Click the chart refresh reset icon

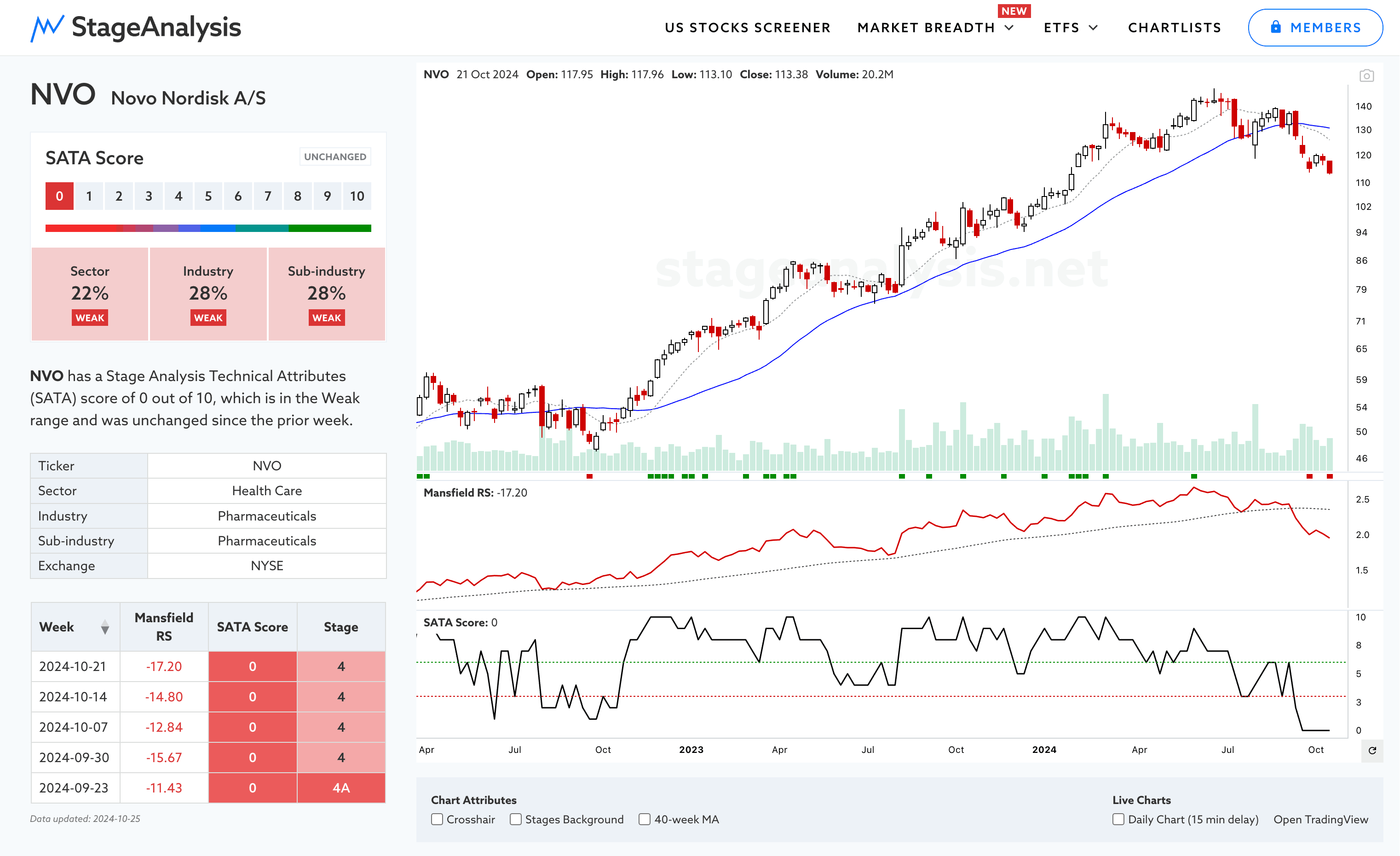coord(1372,750)
